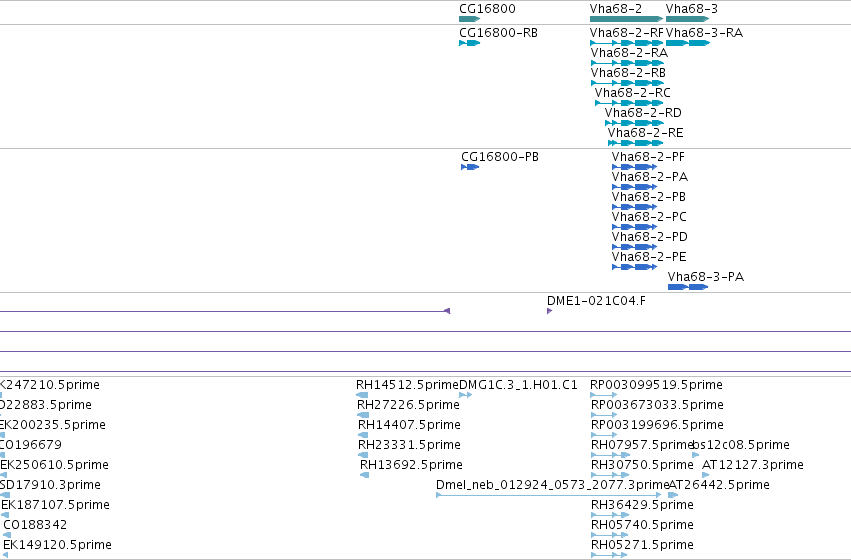Select EST EK200235.5prime label
Screen dimensions: 851x560
[x=53, y=425]
